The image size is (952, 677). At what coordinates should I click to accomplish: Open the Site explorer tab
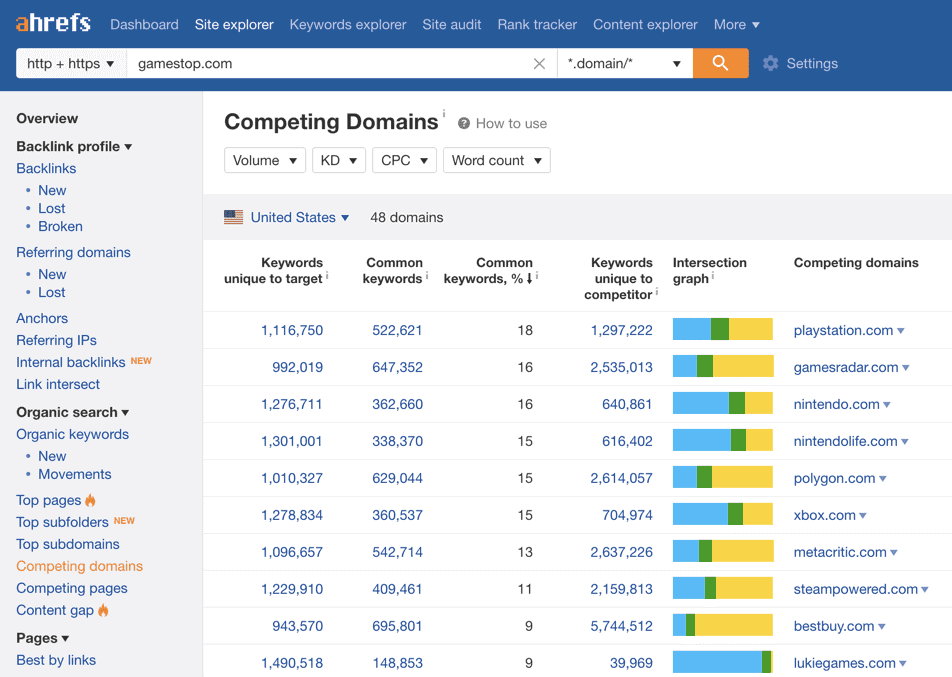[234, 24]
